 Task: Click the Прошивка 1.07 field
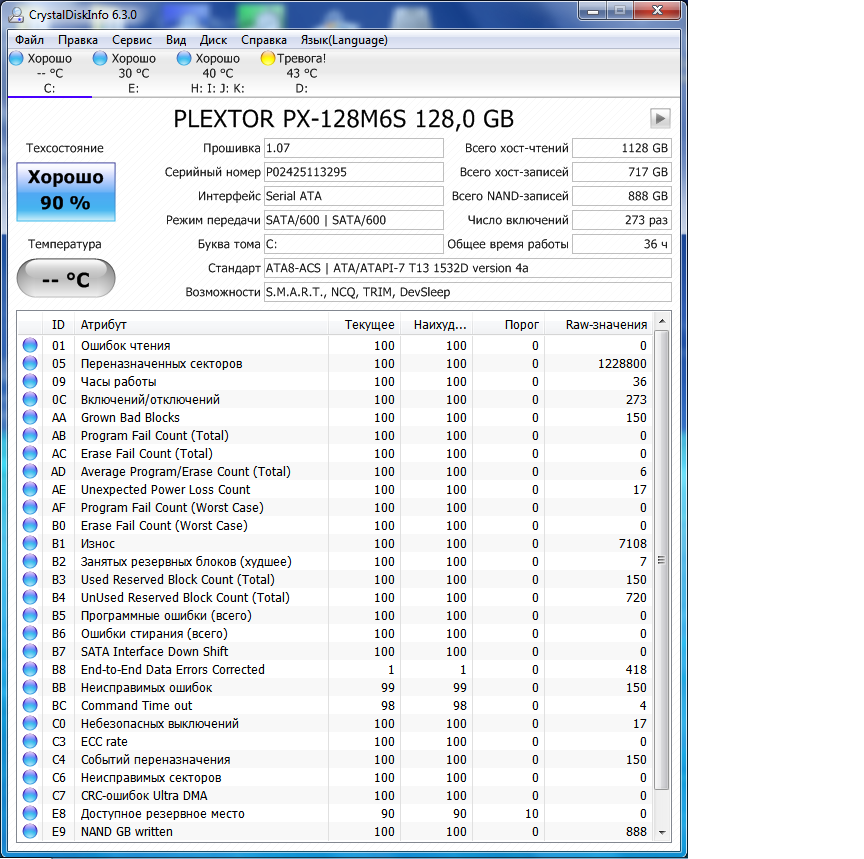click(354, 148)
